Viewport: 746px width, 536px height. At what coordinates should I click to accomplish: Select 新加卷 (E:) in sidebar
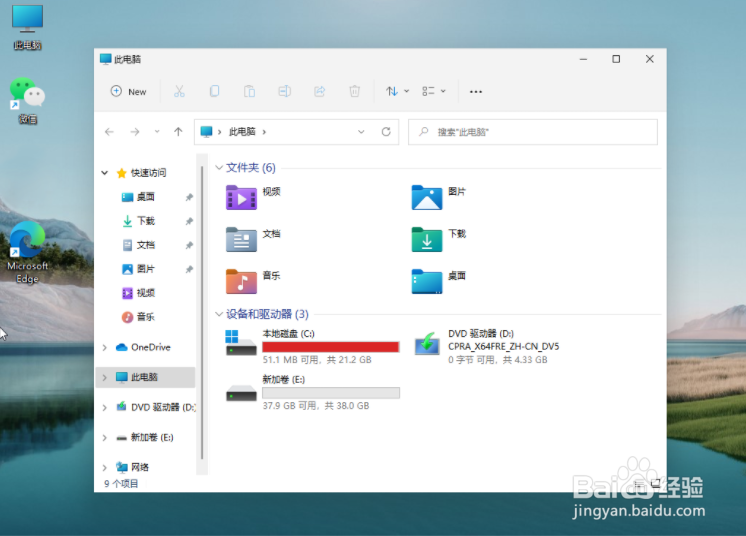145,437
